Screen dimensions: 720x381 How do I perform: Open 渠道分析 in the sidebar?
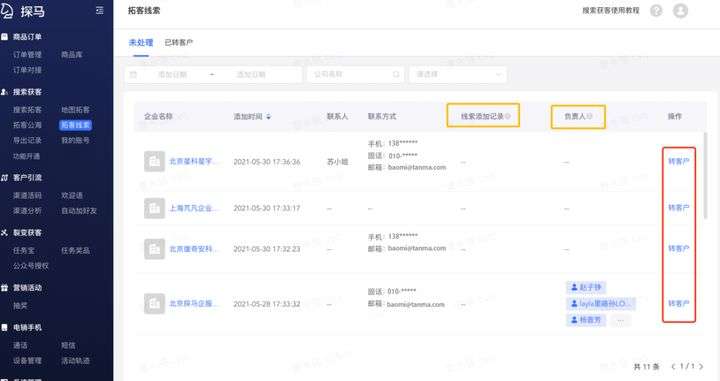click(x=28, y=211)
